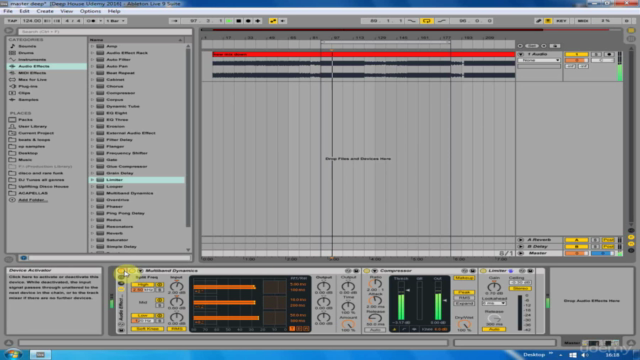Arm the 1 Audio track for recording

[609, 54]
